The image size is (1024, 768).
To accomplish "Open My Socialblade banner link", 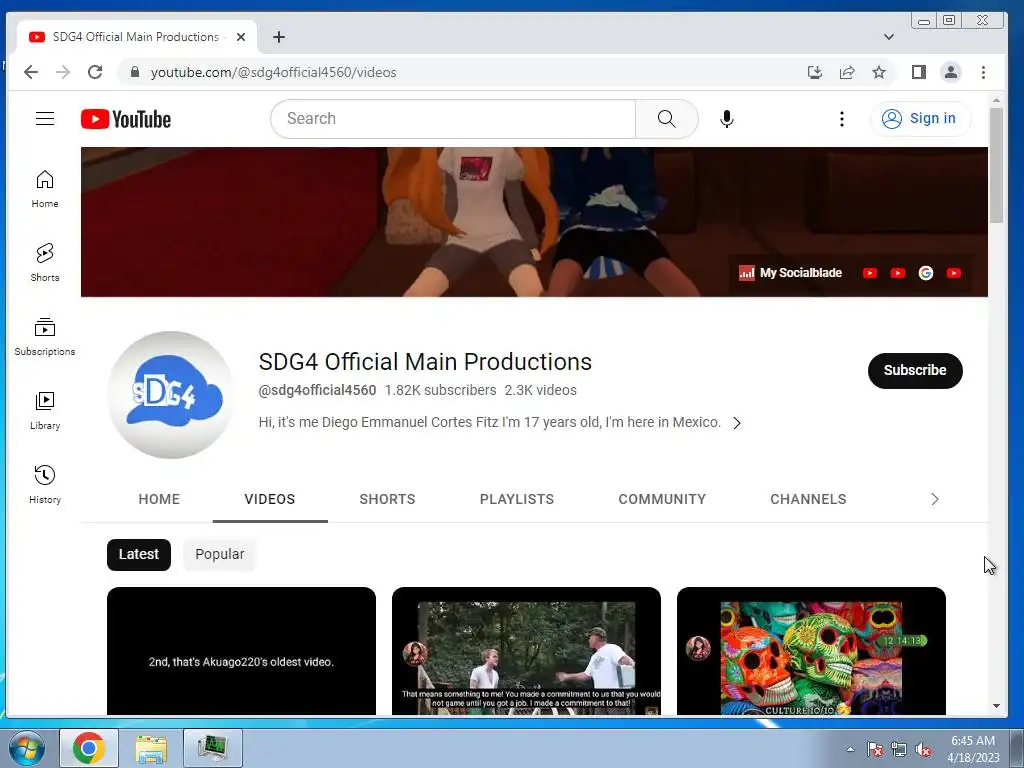I will click(790, 273).
